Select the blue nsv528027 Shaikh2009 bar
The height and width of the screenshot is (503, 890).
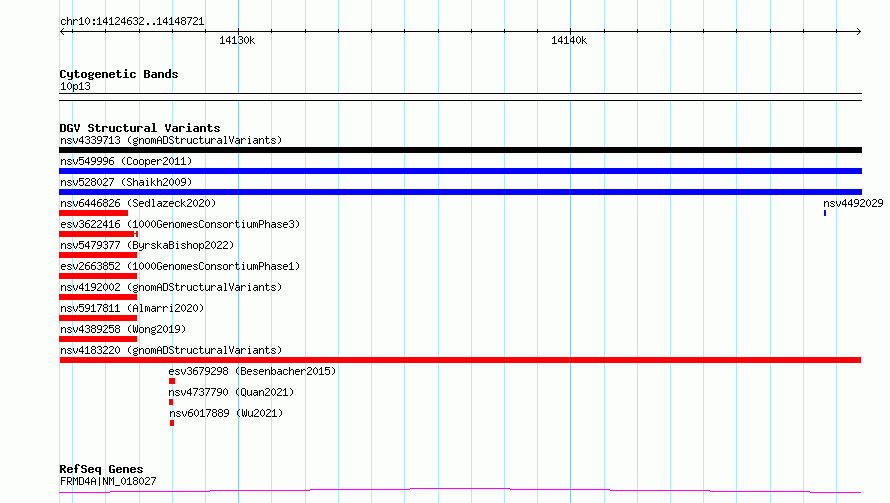point(460,192)
